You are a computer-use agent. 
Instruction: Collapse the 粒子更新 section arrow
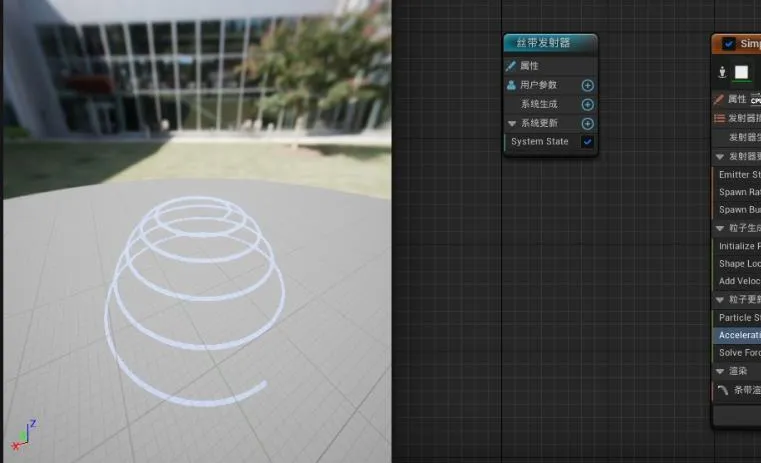click(x=720, y=300)
